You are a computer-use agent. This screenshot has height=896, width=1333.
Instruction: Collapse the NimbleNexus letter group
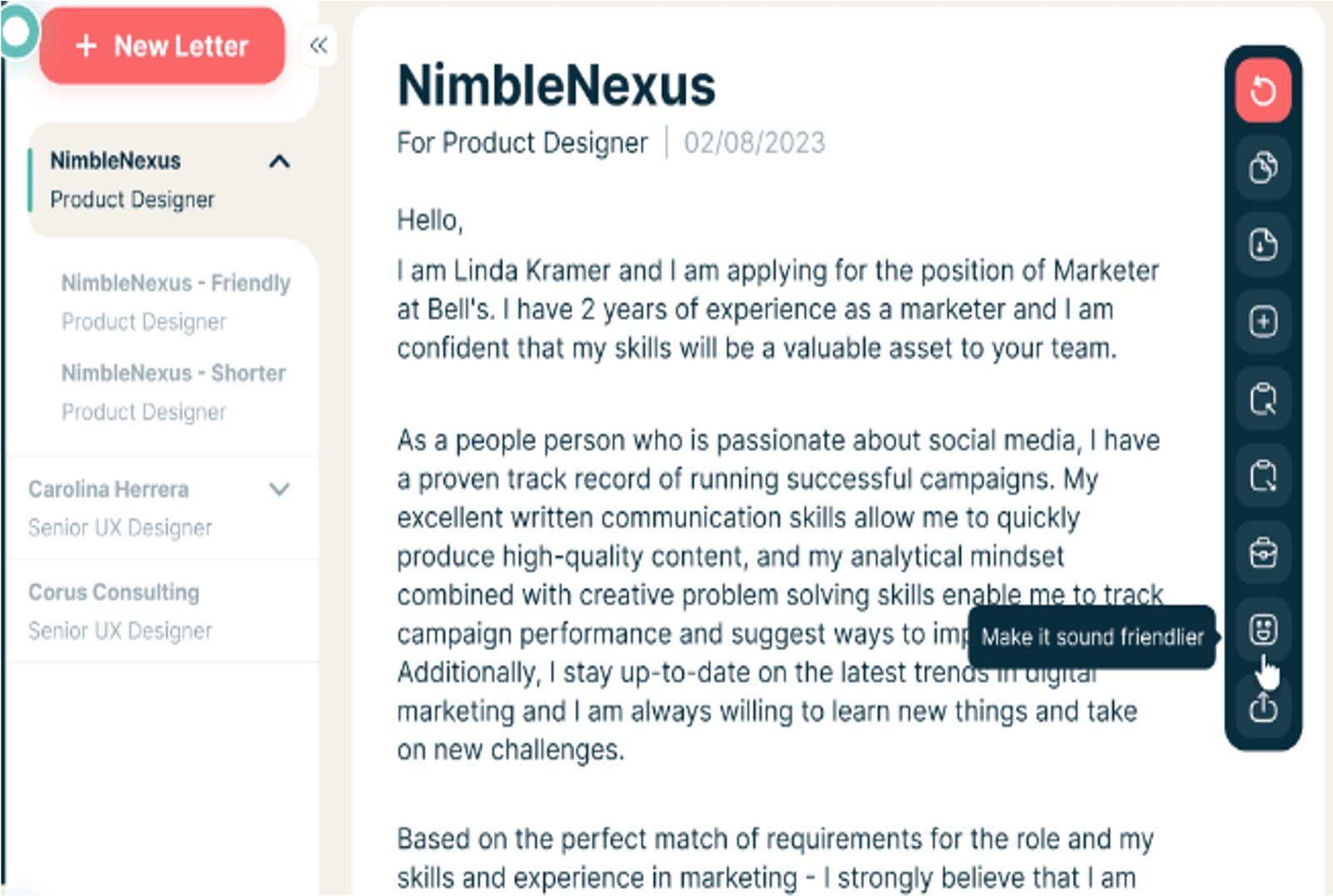[x=280, y=161]
